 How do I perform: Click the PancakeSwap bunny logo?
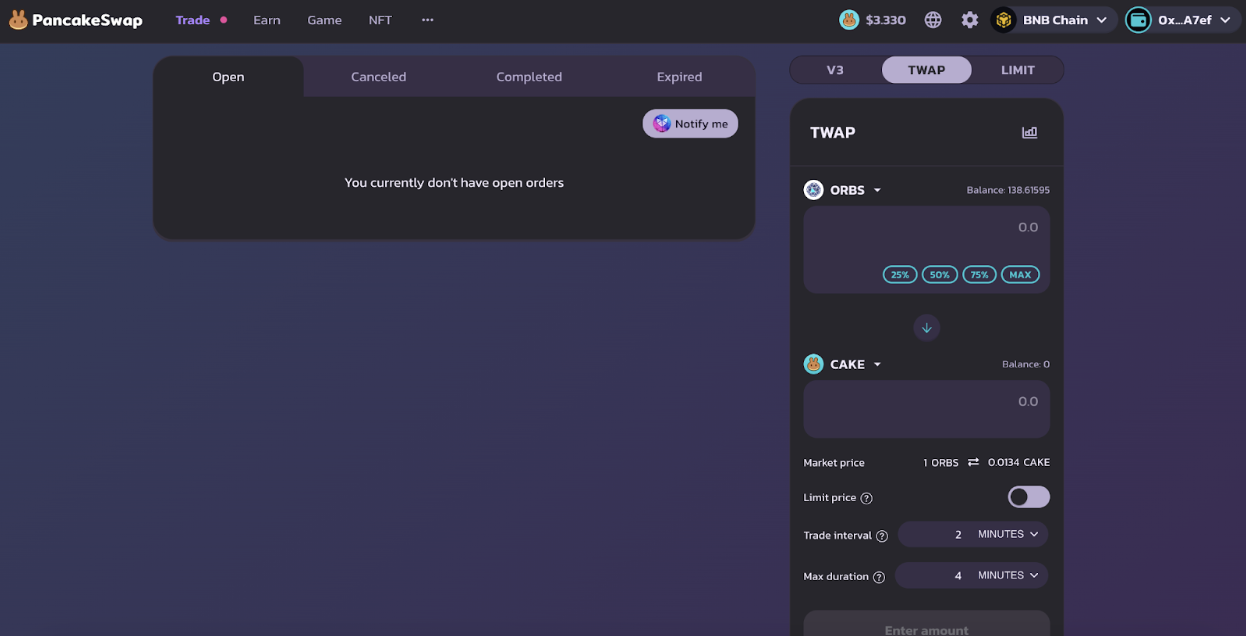(x=17, y=18)
